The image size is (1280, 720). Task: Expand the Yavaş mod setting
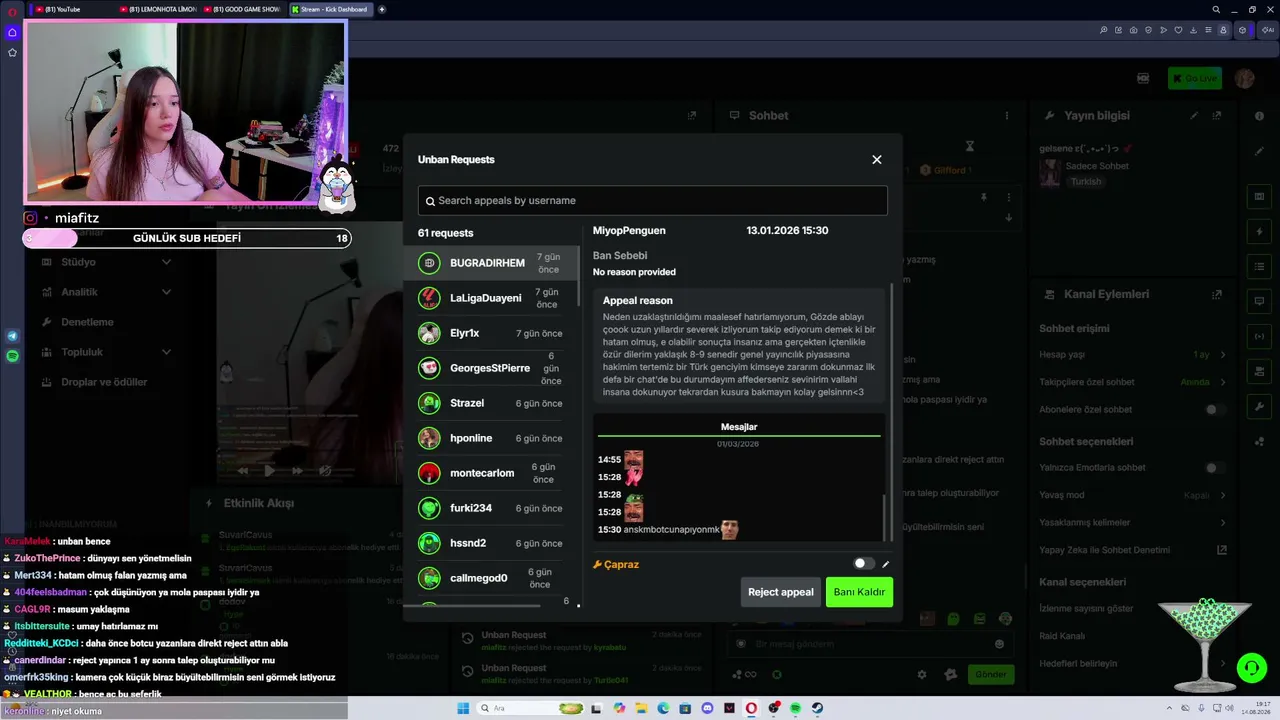1222,495
